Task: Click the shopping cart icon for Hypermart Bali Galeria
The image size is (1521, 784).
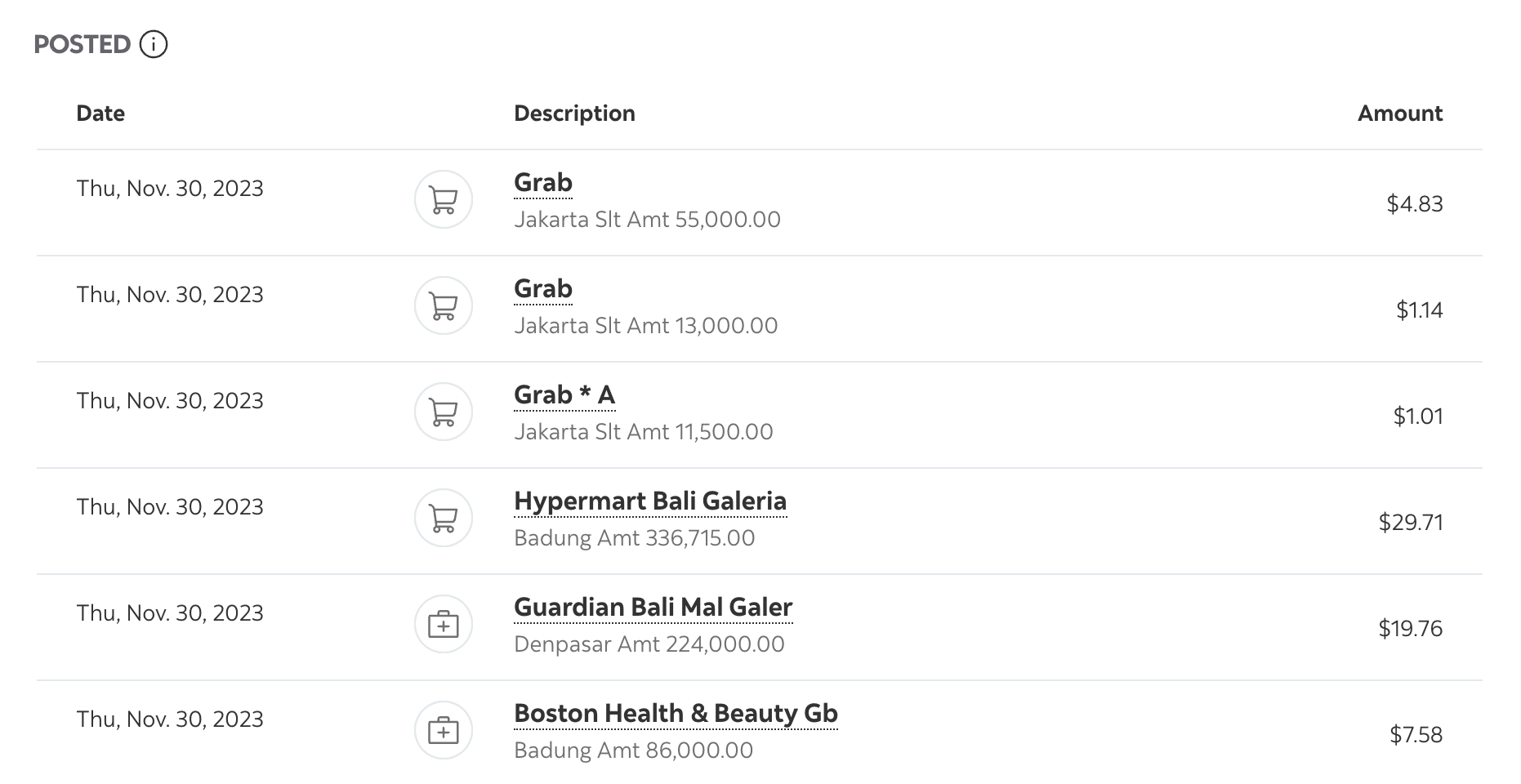Action: point(444,518)
